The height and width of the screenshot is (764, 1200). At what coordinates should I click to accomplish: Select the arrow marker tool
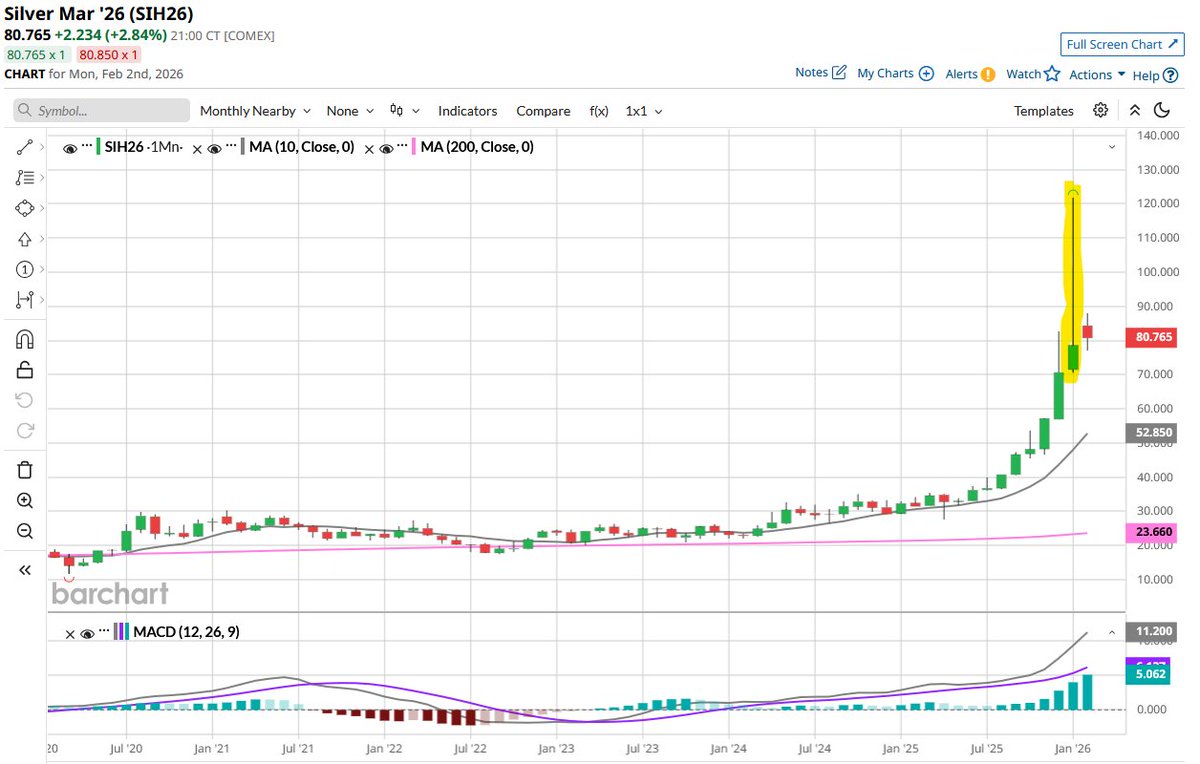tap(25, 239)
